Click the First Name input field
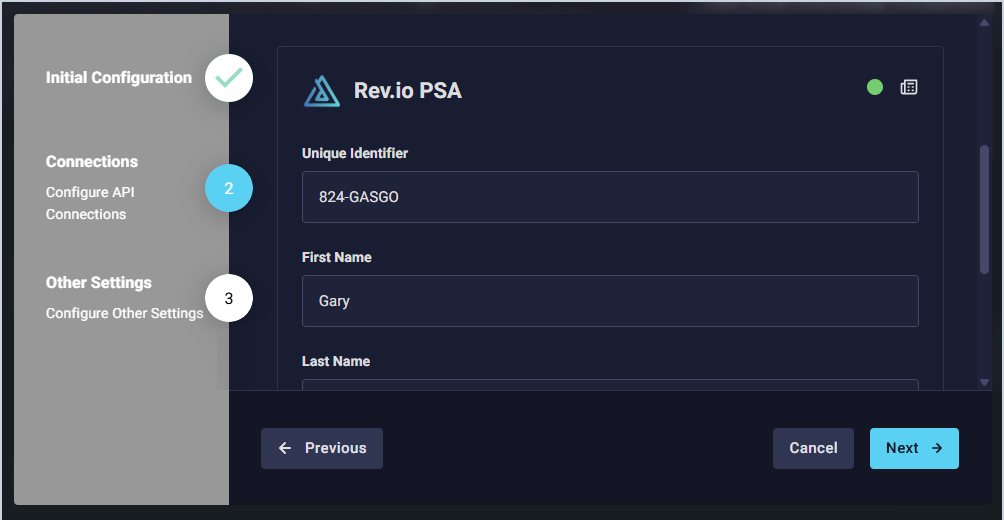Viewport: 1004px width, 520px height. coord(610,301)
